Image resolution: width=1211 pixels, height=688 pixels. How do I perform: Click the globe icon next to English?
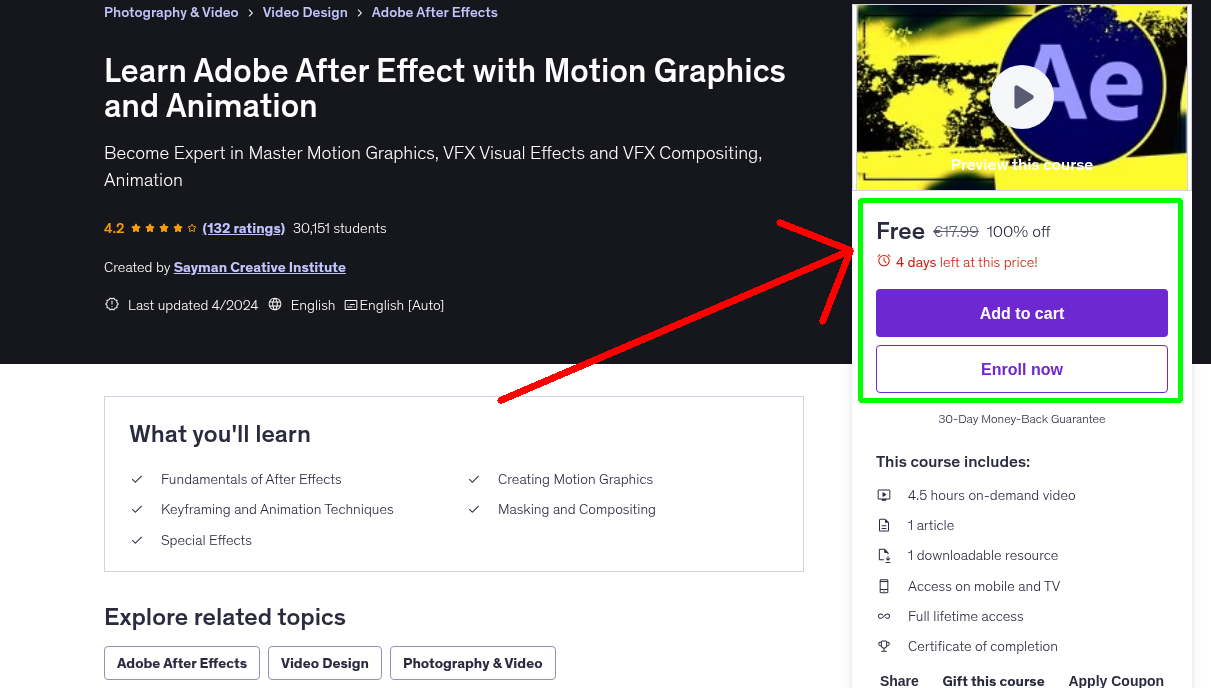tap(275, 304)
